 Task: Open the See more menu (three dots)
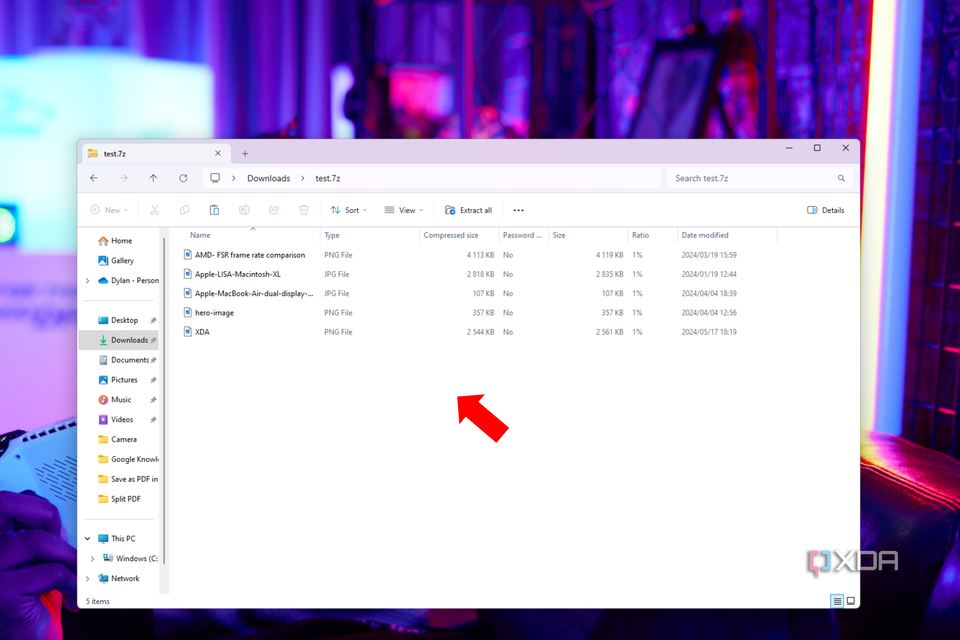click(518, 210)
